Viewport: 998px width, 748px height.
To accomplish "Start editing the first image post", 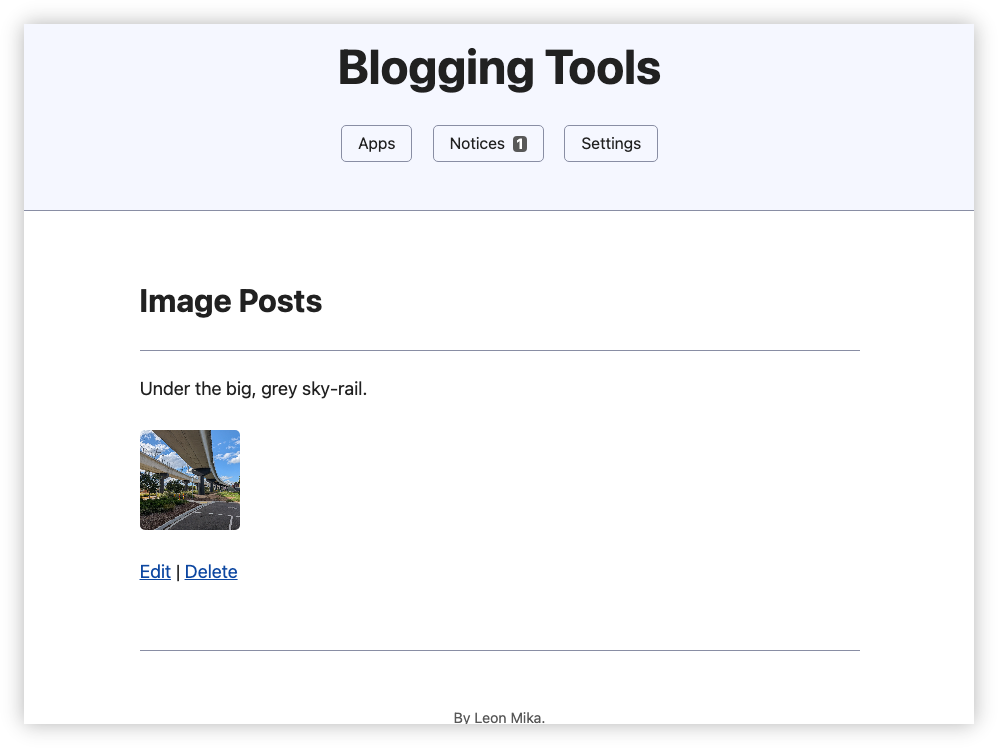I will [155, 571].
